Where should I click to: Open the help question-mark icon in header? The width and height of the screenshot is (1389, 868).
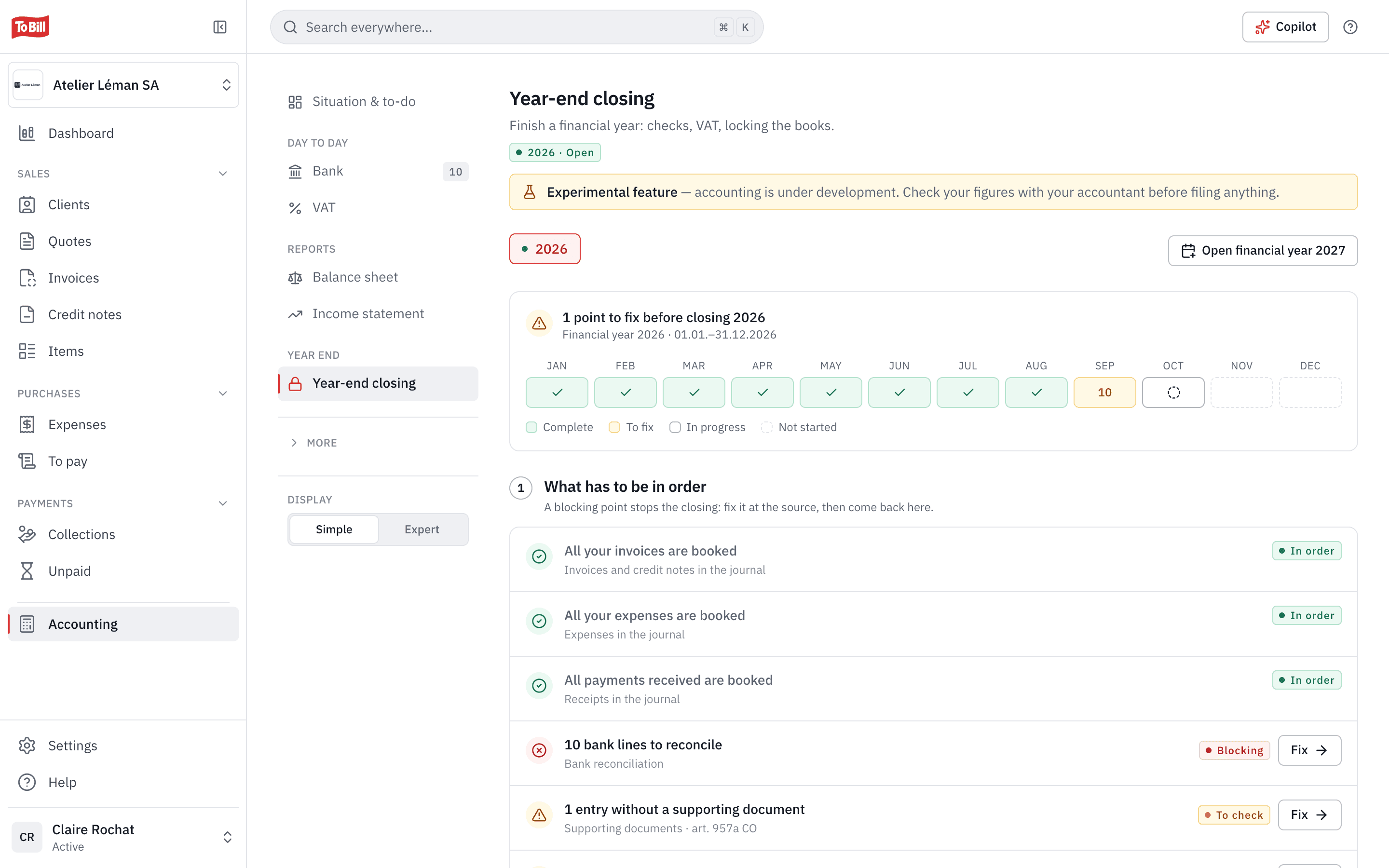1350,27
